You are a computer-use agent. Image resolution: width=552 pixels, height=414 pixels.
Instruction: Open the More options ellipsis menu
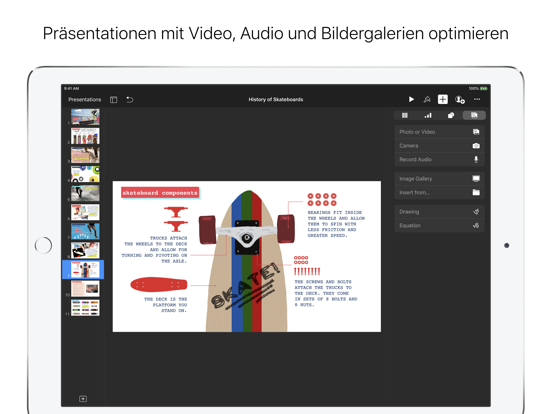click(477, 99)
